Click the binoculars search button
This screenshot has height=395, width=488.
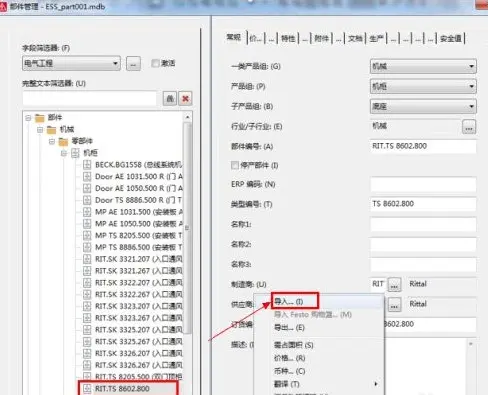click(x=170, y=98)
